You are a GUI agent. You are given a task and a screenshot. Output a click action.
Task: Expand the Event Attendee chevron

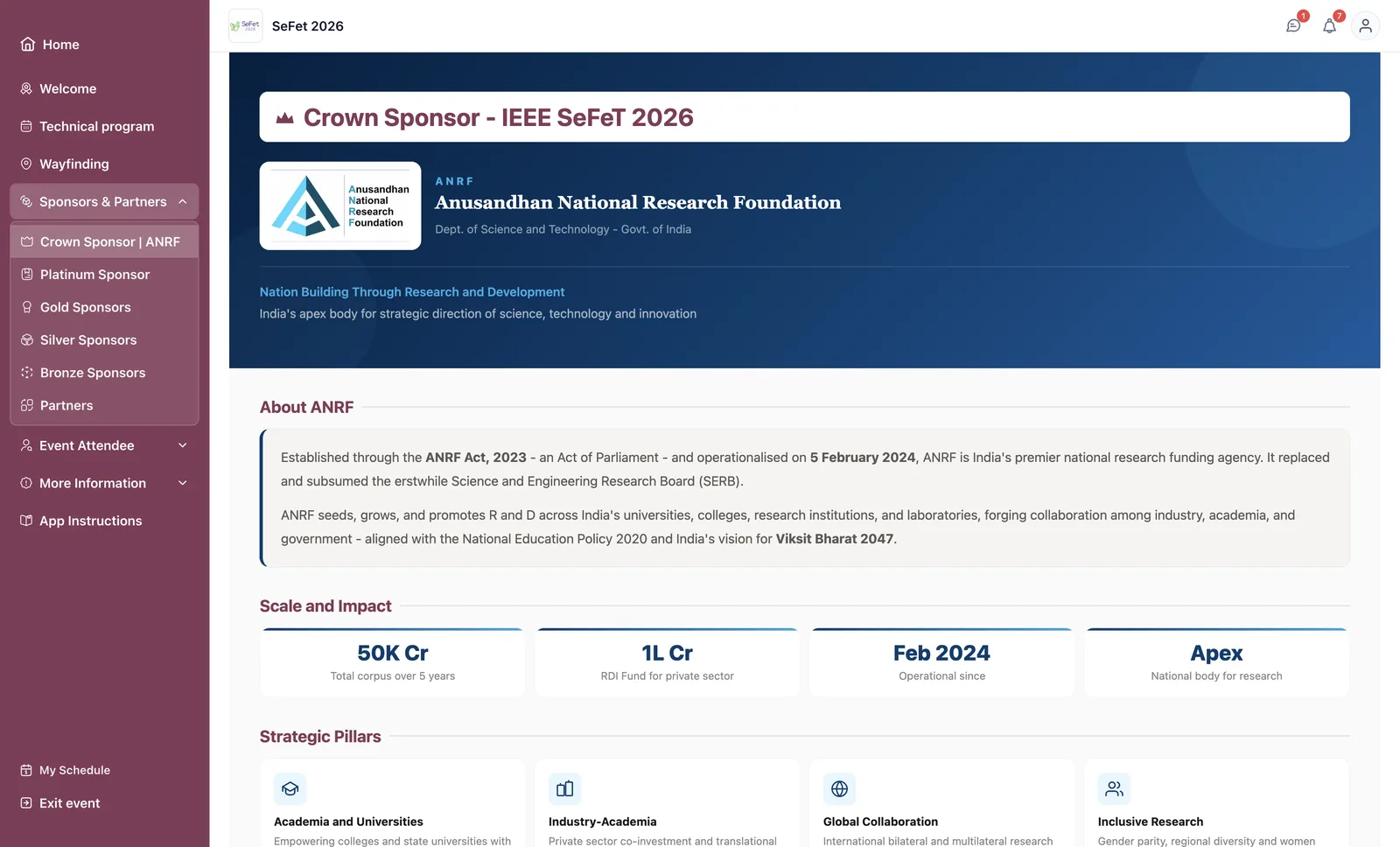point(183,445)
